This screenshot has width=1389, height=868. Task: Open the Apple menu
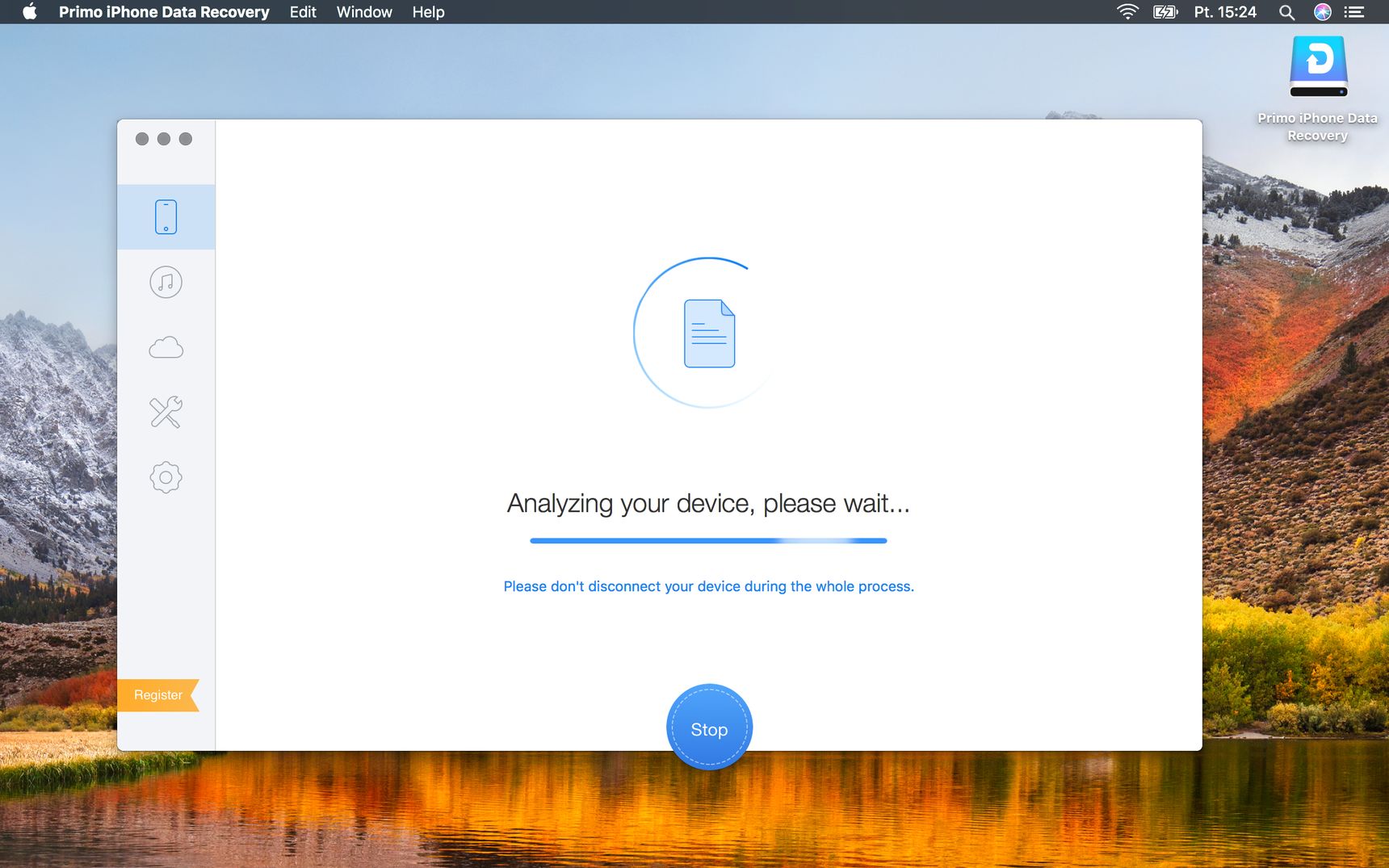pyautogui.click(x=30, y=12)
